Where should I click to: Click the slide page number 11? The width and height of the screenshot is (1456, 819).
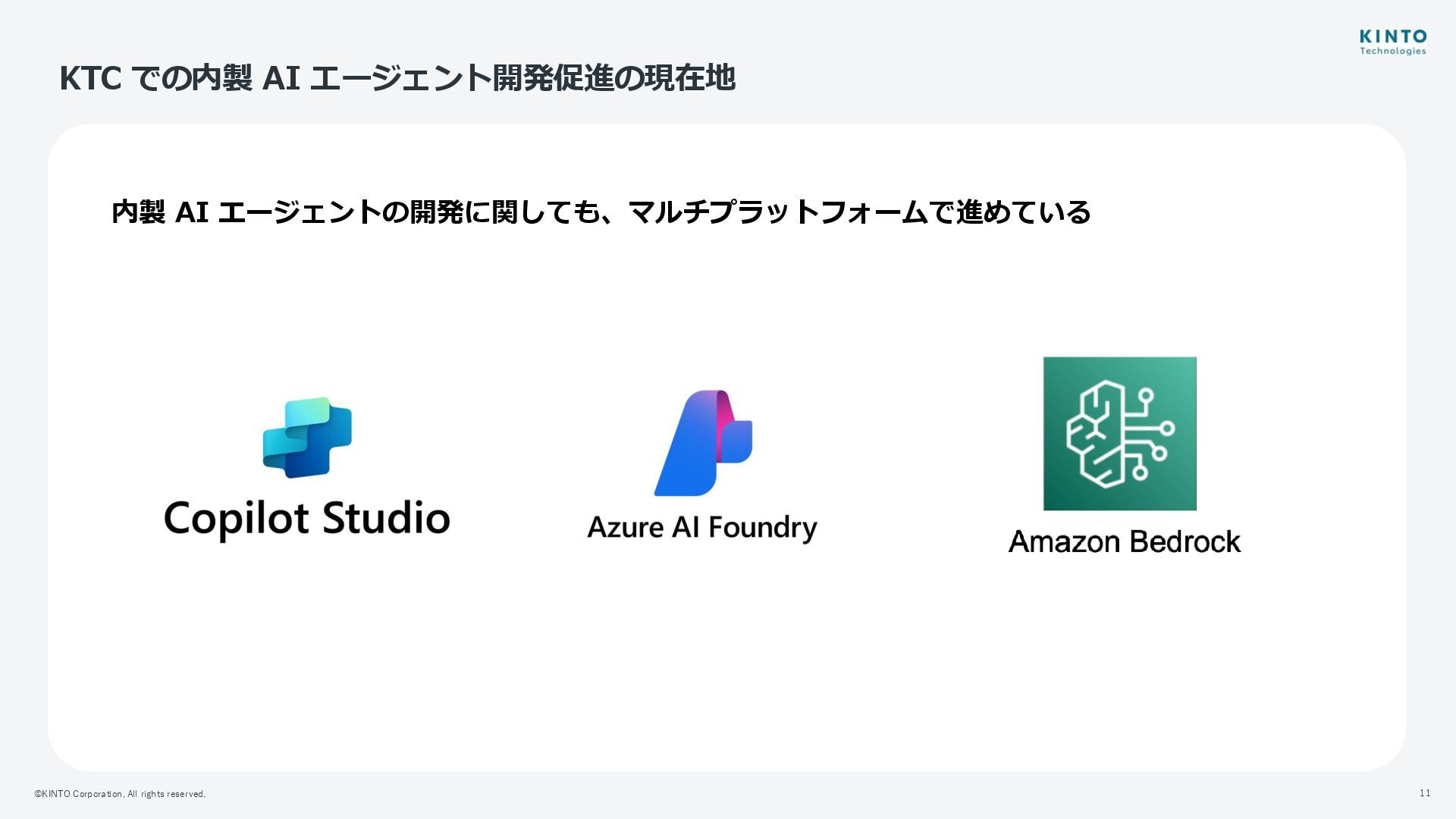click(1424, 793)
